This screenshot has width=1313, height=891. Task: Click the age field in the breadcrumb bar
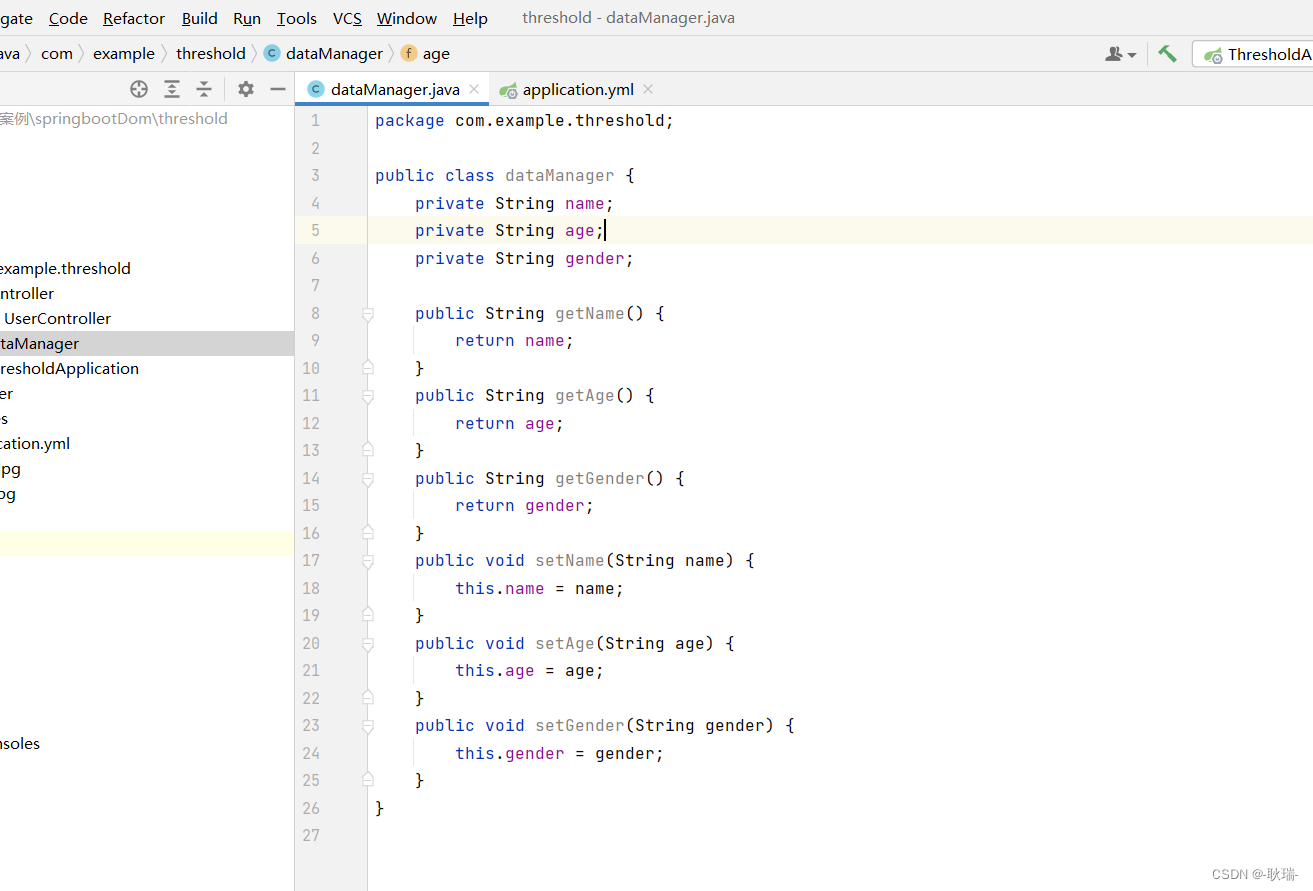tap(436, 53)
